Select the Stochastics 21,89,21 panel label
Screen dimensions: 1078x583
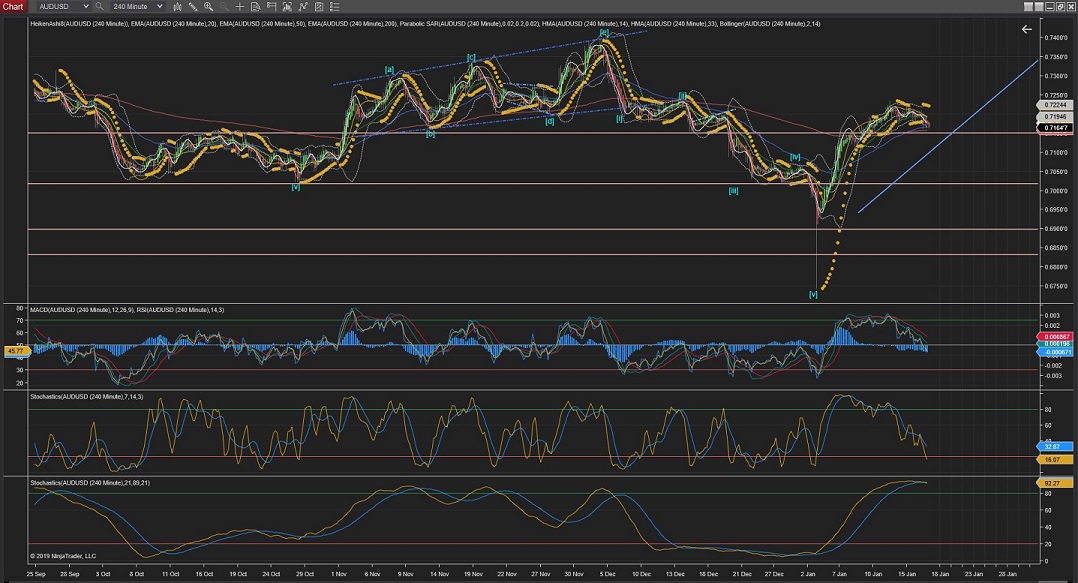89,483
